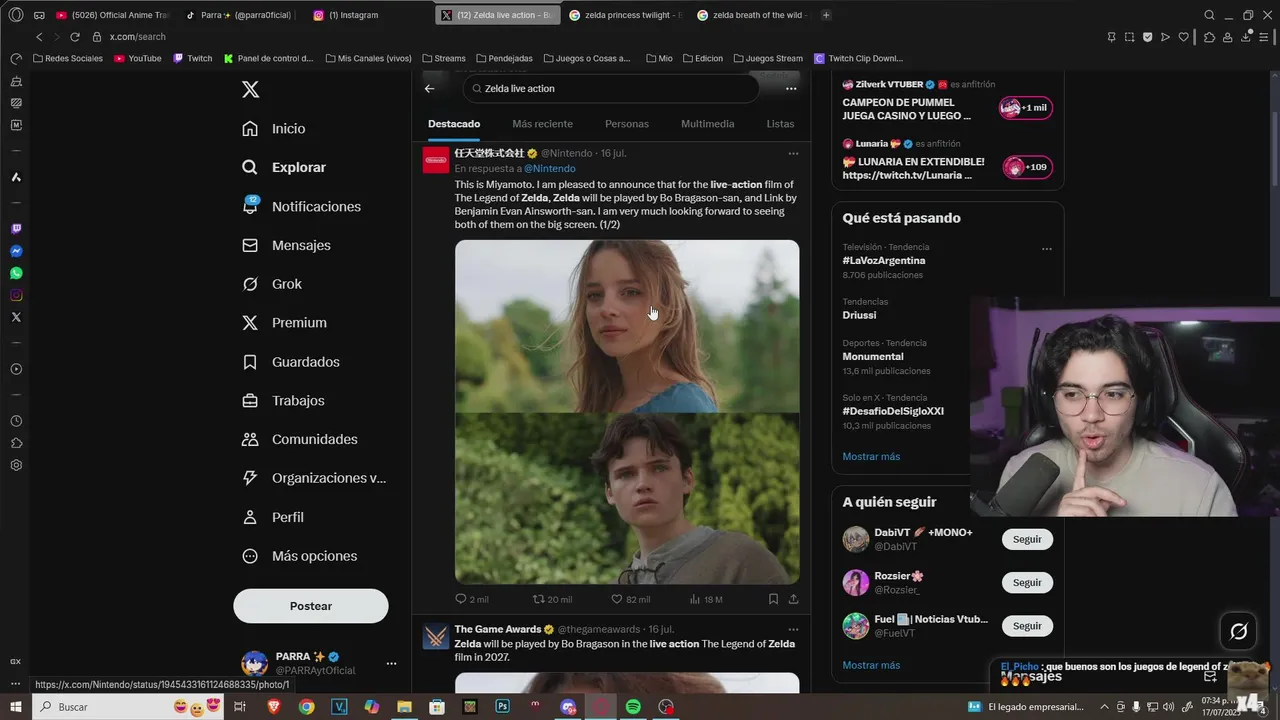Image resolution: width=1280 pixels, height=720 pixels.
Task: Click Mostrar más under trends
Action: pos(871,456)
